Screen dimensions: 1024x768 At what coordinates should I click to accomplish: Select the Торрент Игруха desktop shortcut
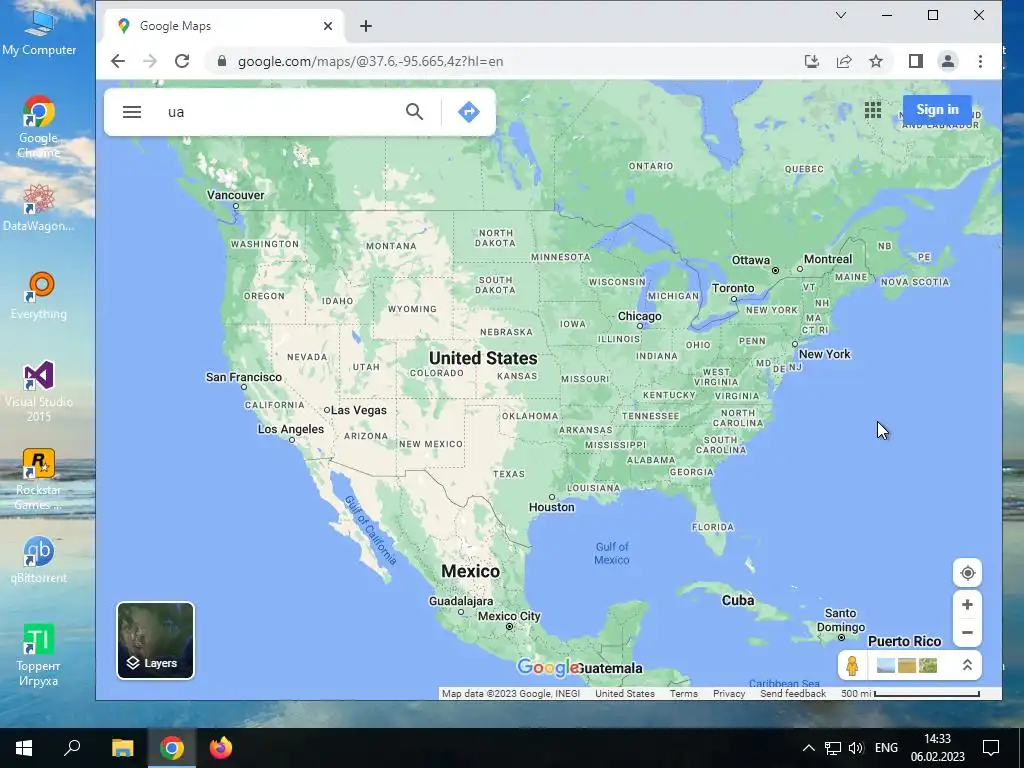(x=39, y=655)
